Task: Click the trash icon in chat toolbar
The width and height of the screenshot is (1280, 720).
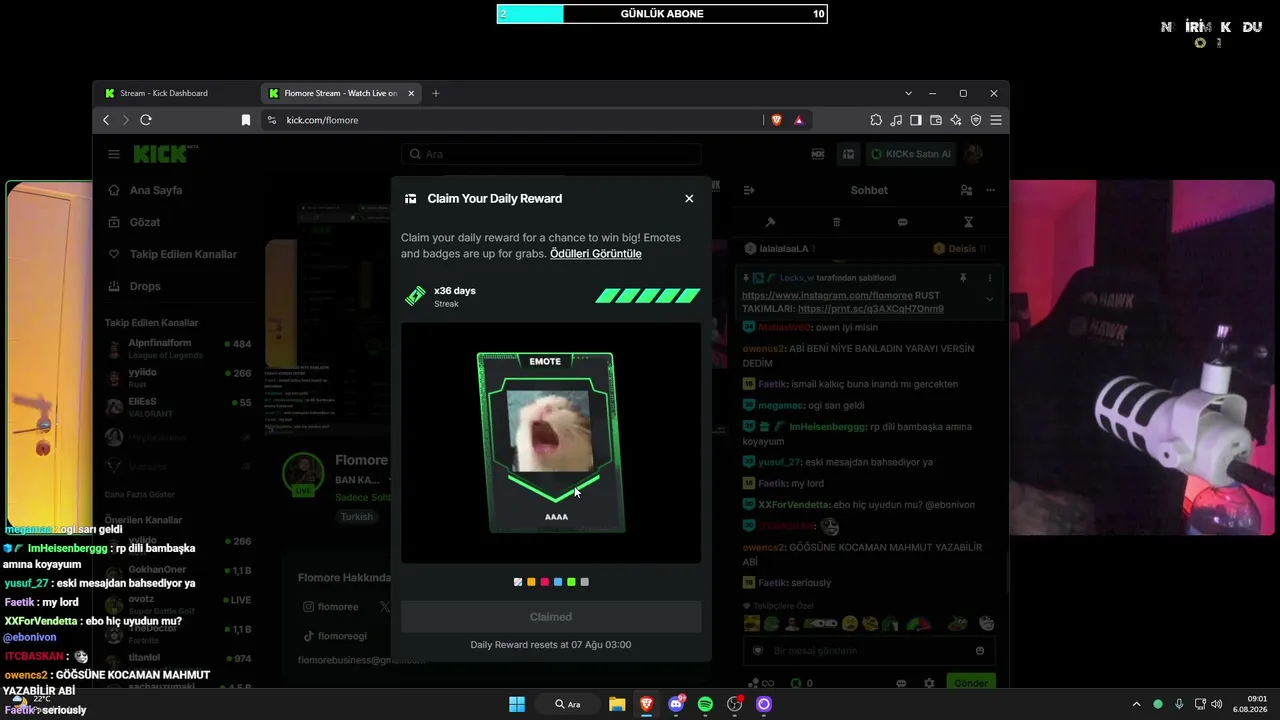Action: pos(837,222)
